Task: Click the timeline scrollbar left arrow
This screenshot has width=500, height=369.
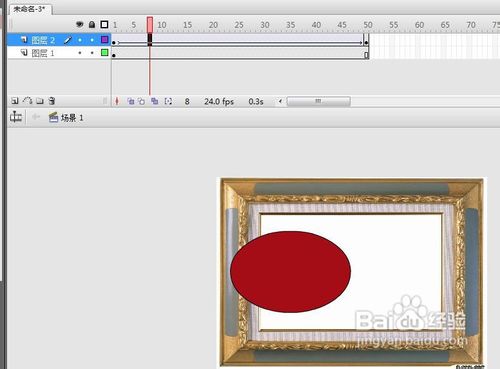Action: 280,101
